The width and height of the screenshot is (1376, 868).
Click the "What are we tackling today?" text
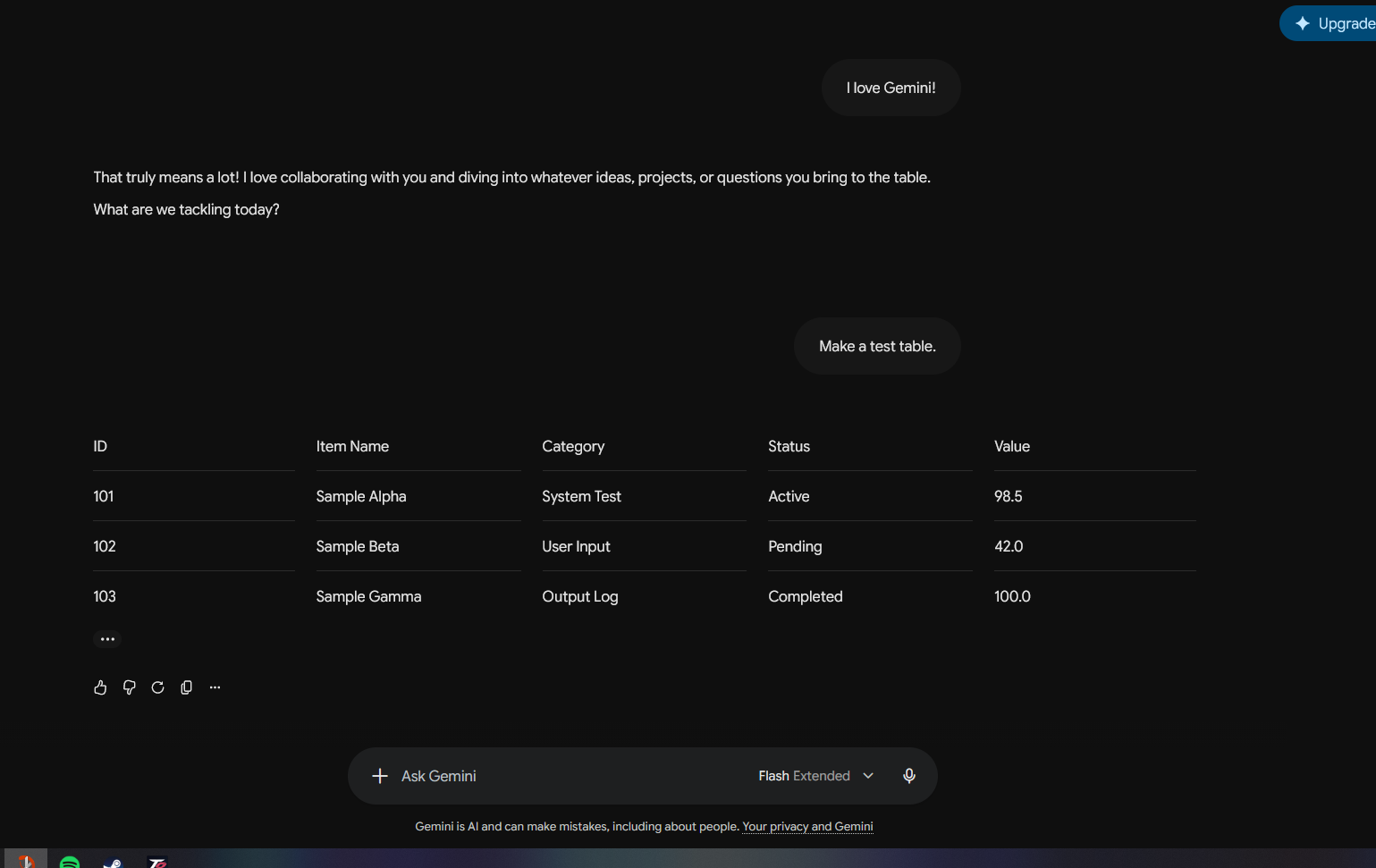pyautogui.click(x=186, y=209)
